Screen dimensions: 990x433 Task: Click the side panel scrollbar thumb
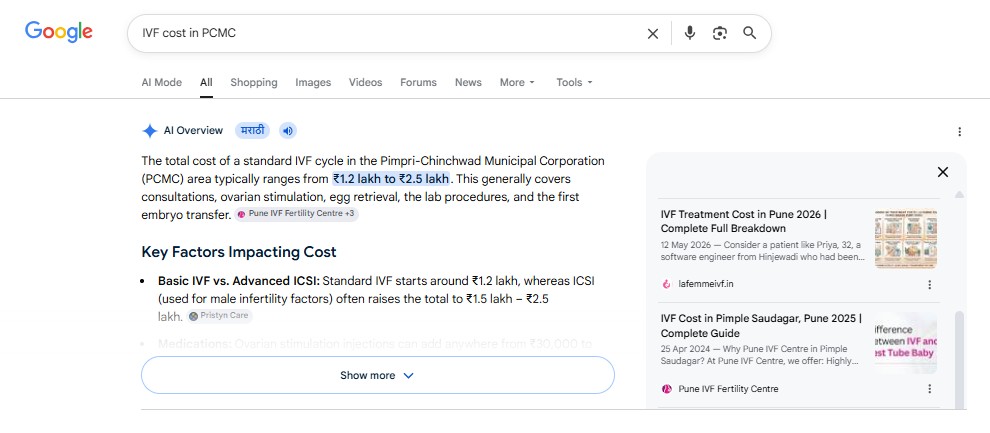click(x=959, y=360)
